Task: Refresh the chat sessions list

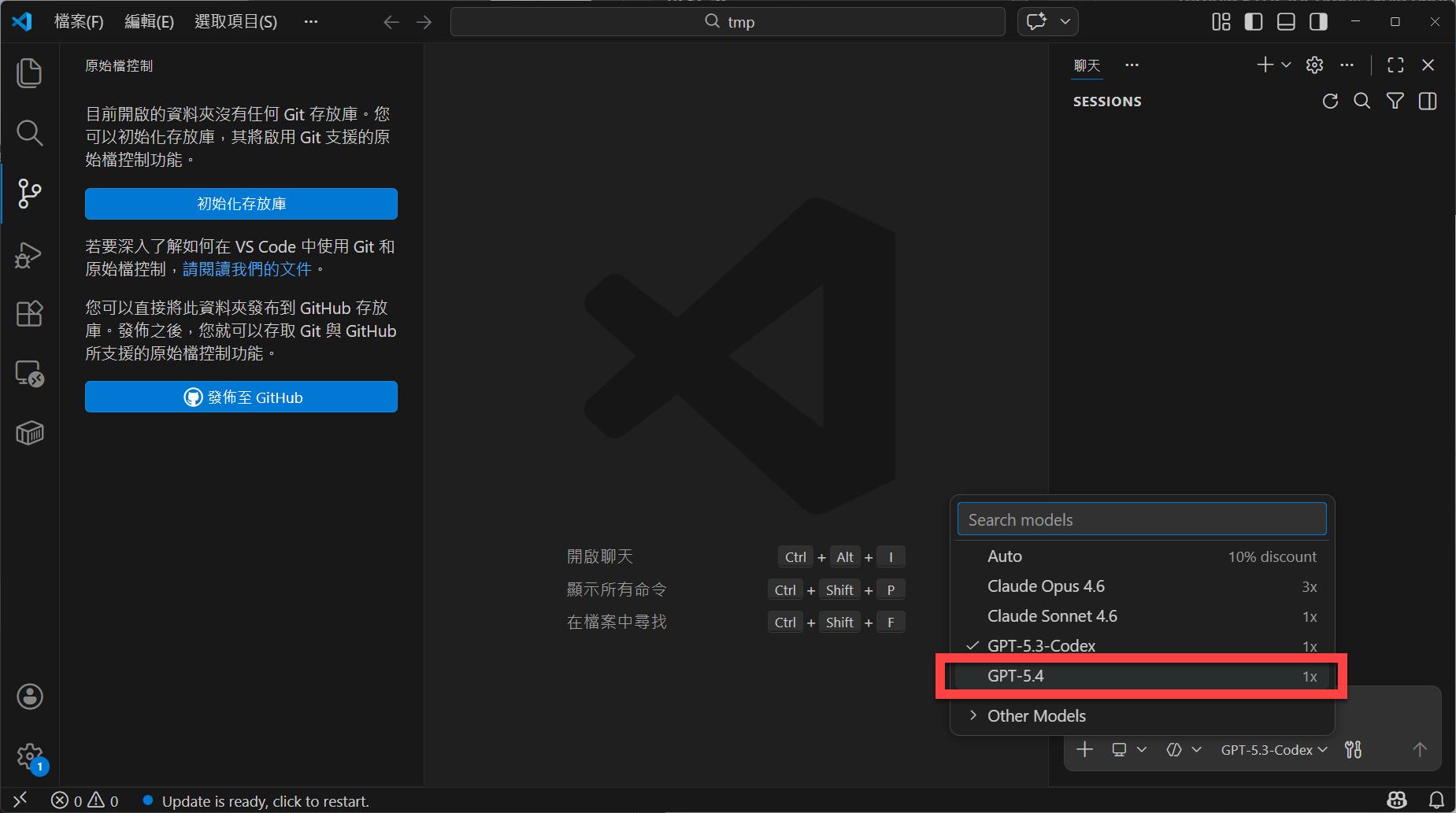Action: click(x=1330, y=102)
